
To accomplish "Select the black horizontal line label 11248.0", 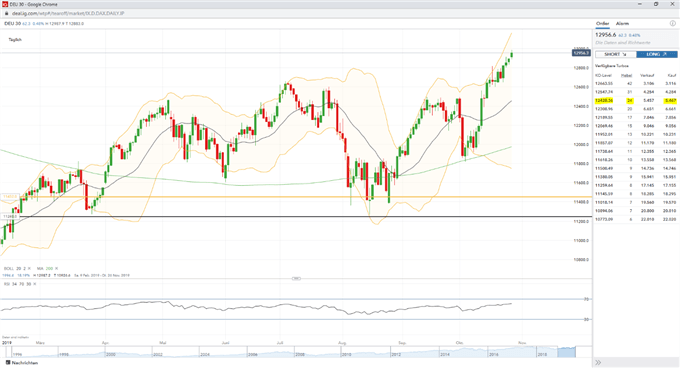I will 10,216.
